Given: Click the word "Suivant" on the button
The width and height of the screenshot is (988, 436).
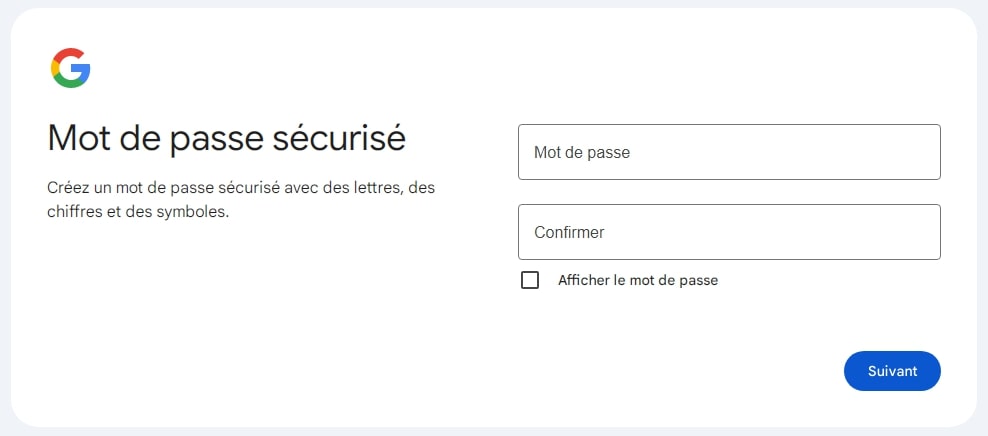Looking at the screenshot, I should (x=892, y=371).
